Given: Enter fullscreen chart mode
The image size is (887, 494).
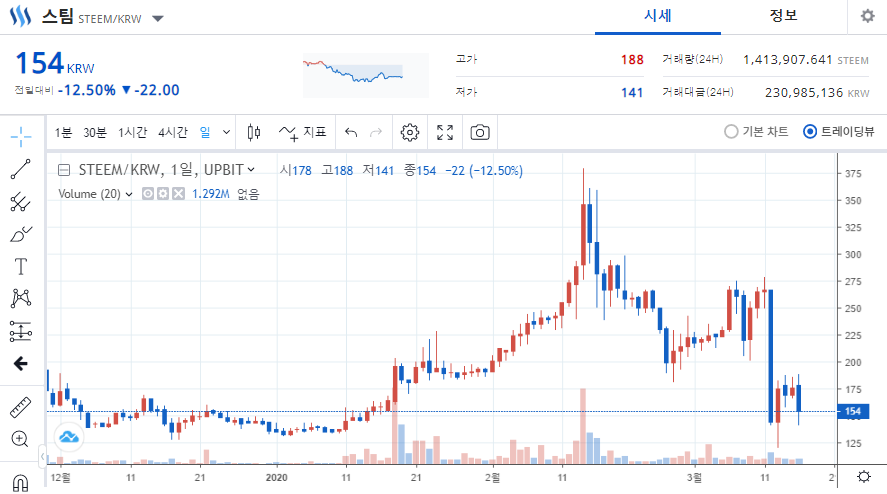Looking at the screenshot, I should click(445, 132).
